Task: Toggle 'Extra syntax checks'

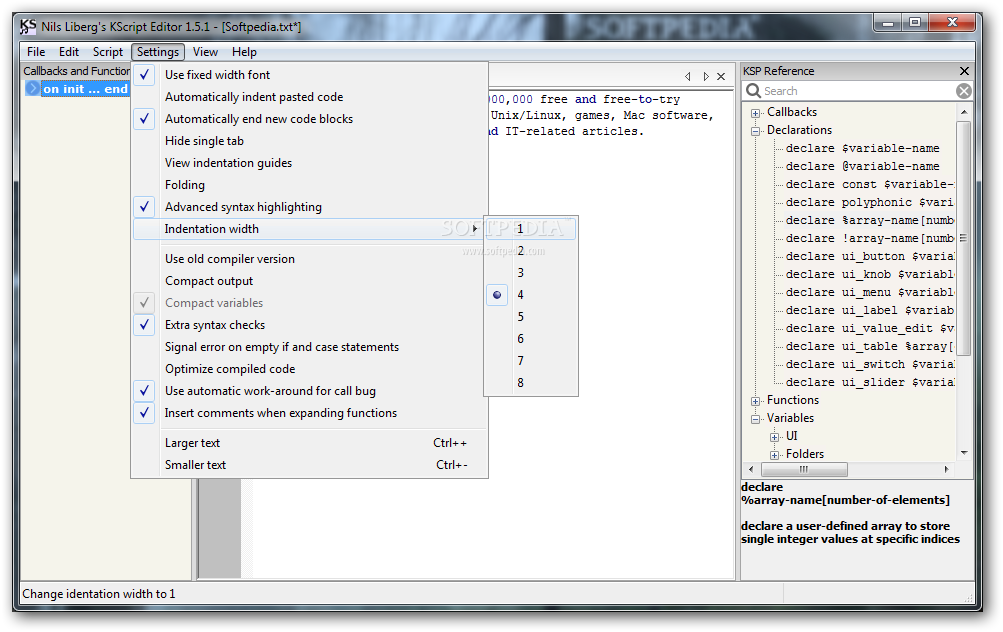Action: point(310,325)
